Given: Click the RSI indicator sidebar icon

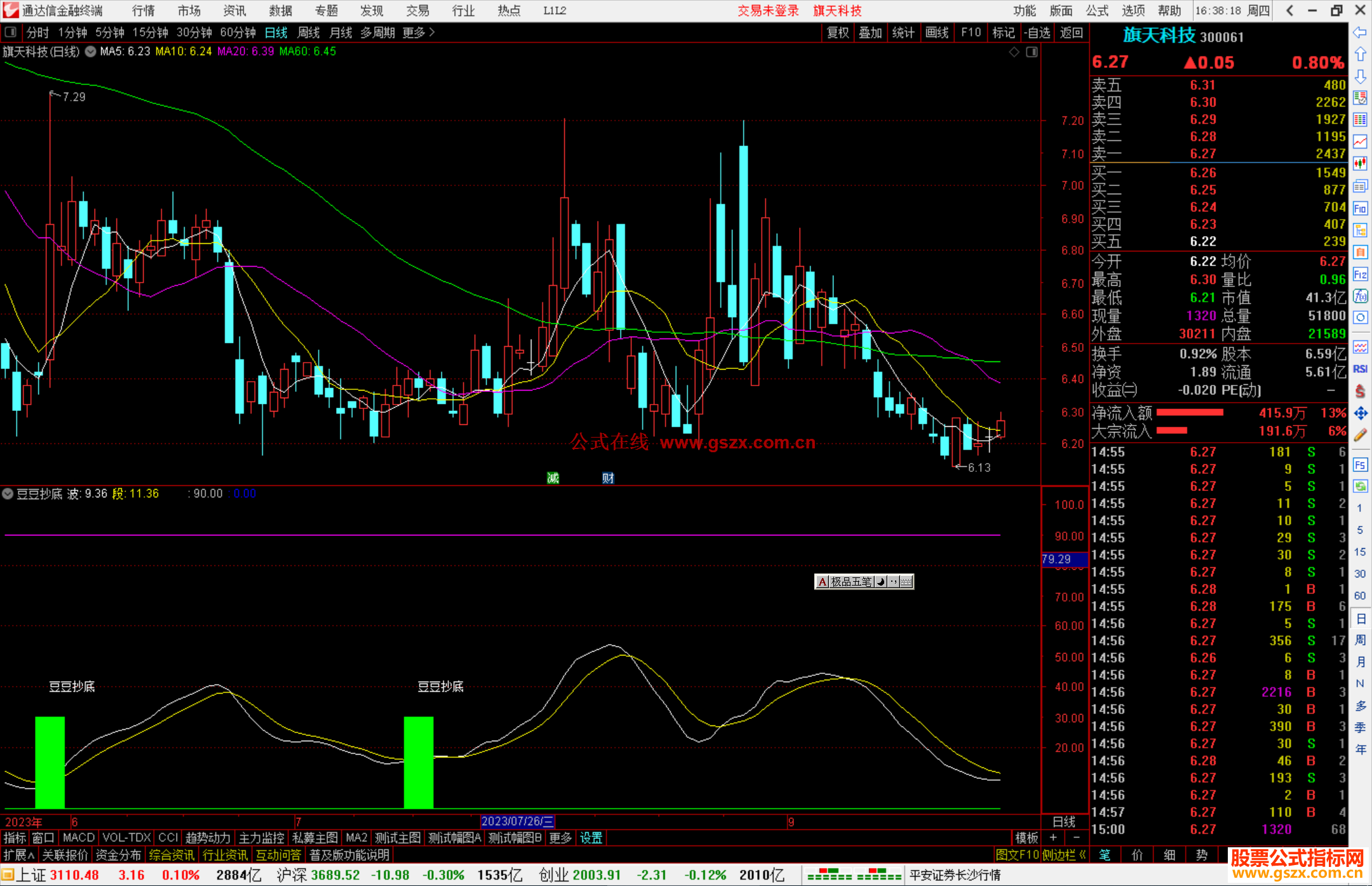Looking at the screenshot, I should pyautogui.click(x=1360, y=369).
